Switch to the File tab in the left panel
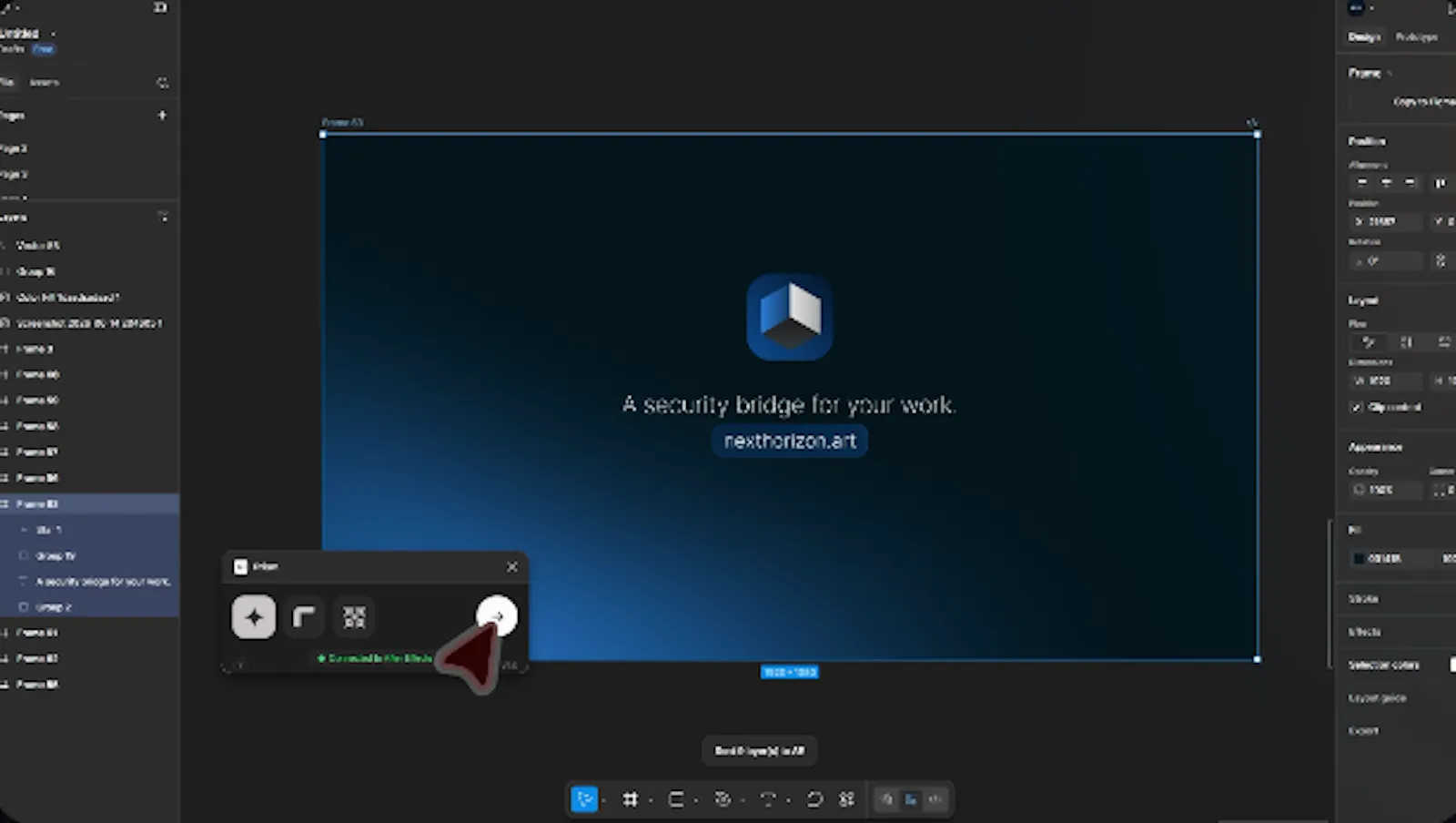This screenshot has height=823, width=1456. click(x=7, y=83)
